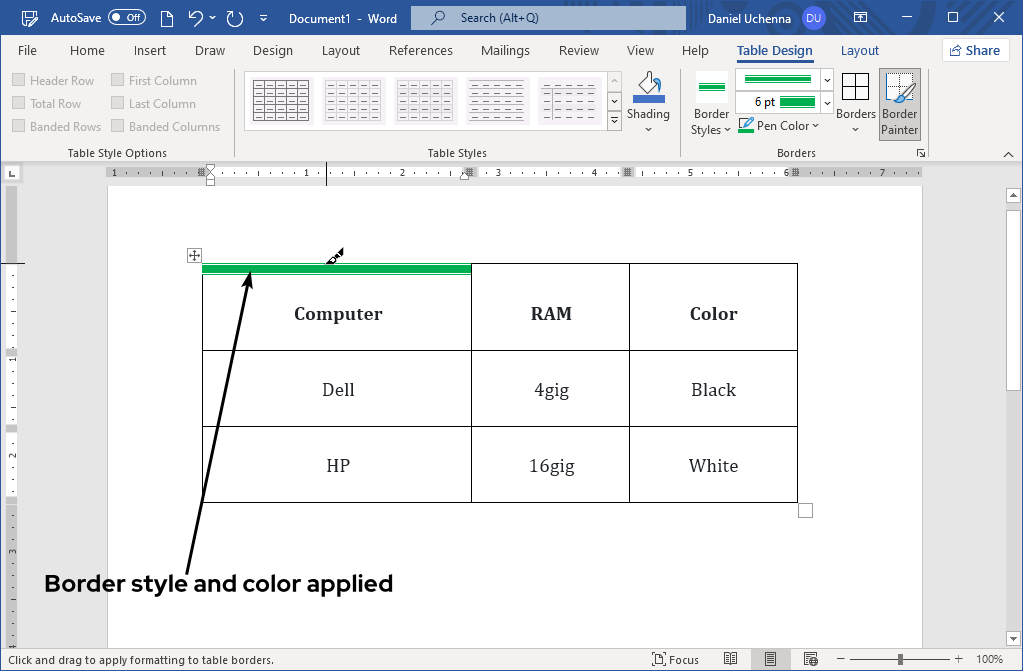Expand the Pen Color dropdown
Image resolution: width=1023 pixels, height=671 pixels.
[x=816, y=126]
